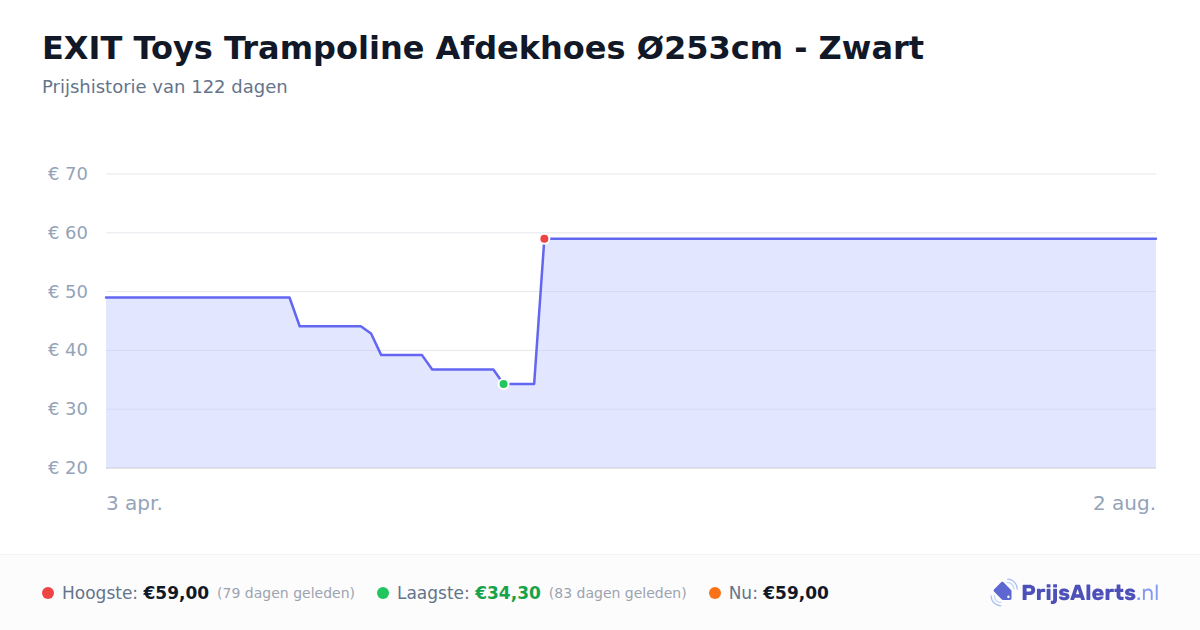Viewport: 1200px width, 630px height.
Task: Click the red highest price marker on chart
Action: pos(544,239)
